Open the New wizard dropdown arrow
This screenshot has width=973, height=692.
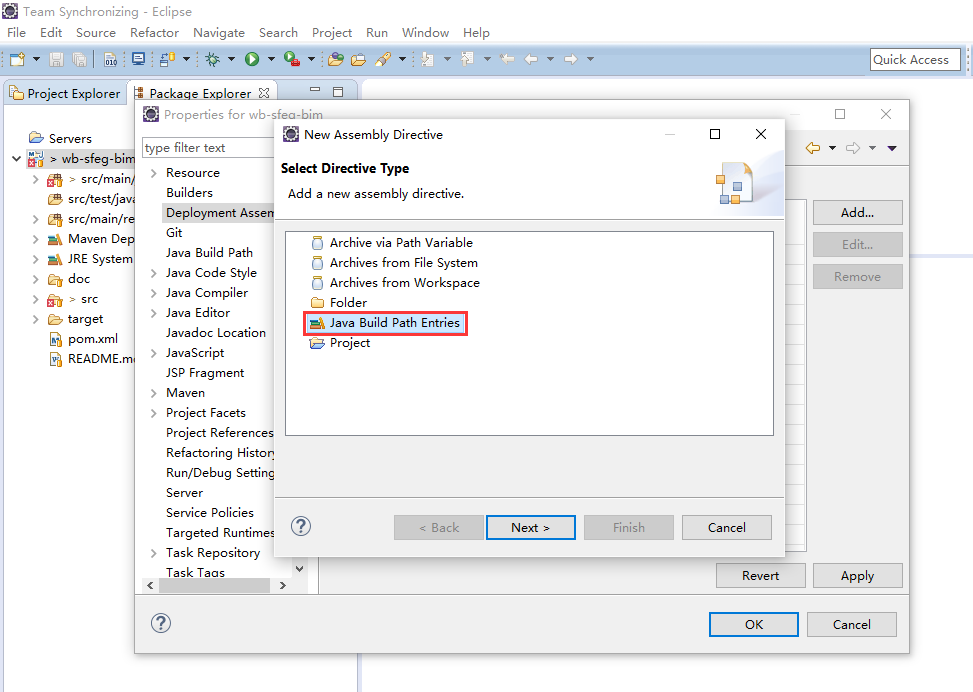point(36,59)
